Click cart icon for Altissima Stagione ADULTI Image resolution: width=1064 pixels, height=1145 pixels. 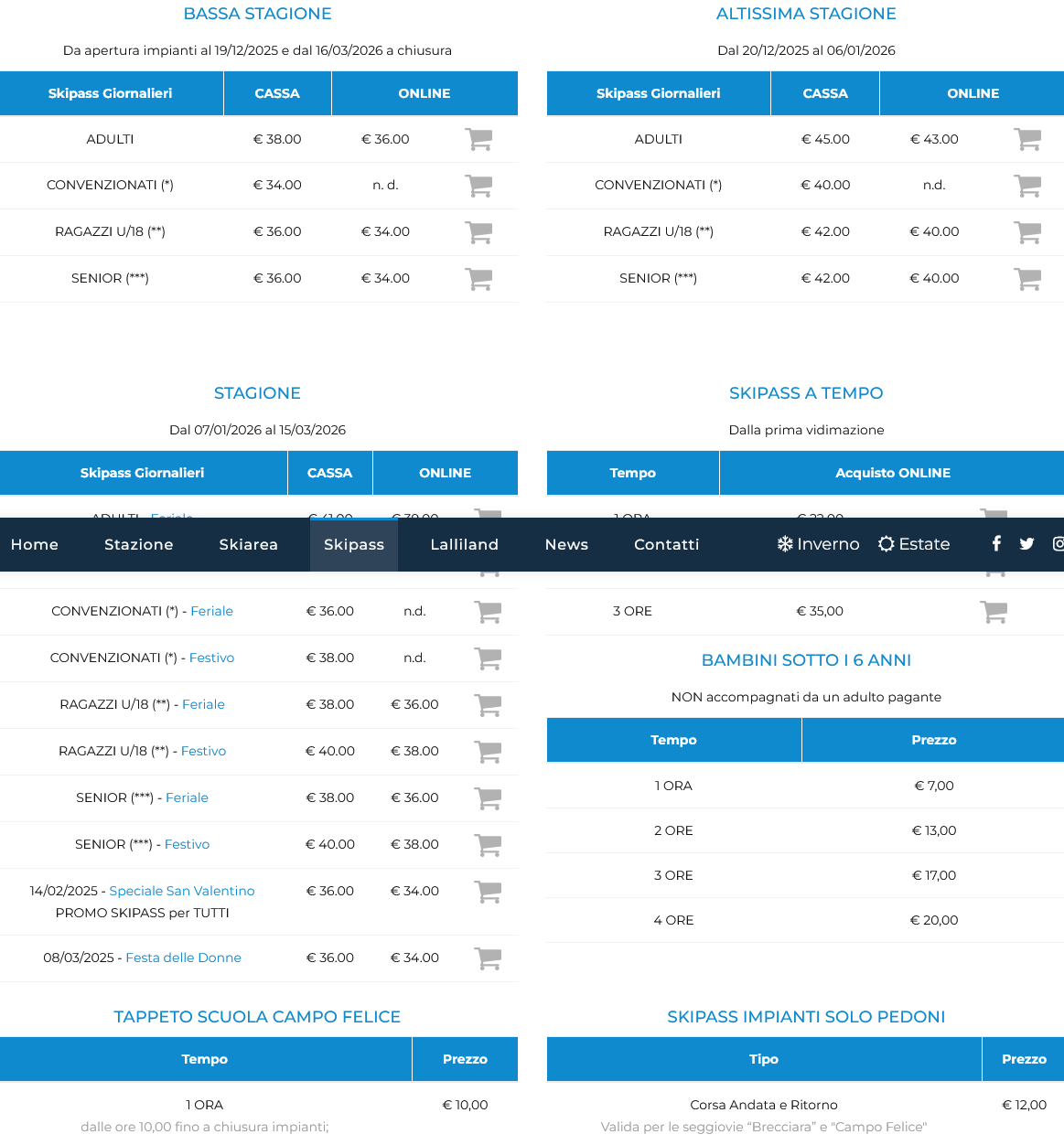point(1027,139)
